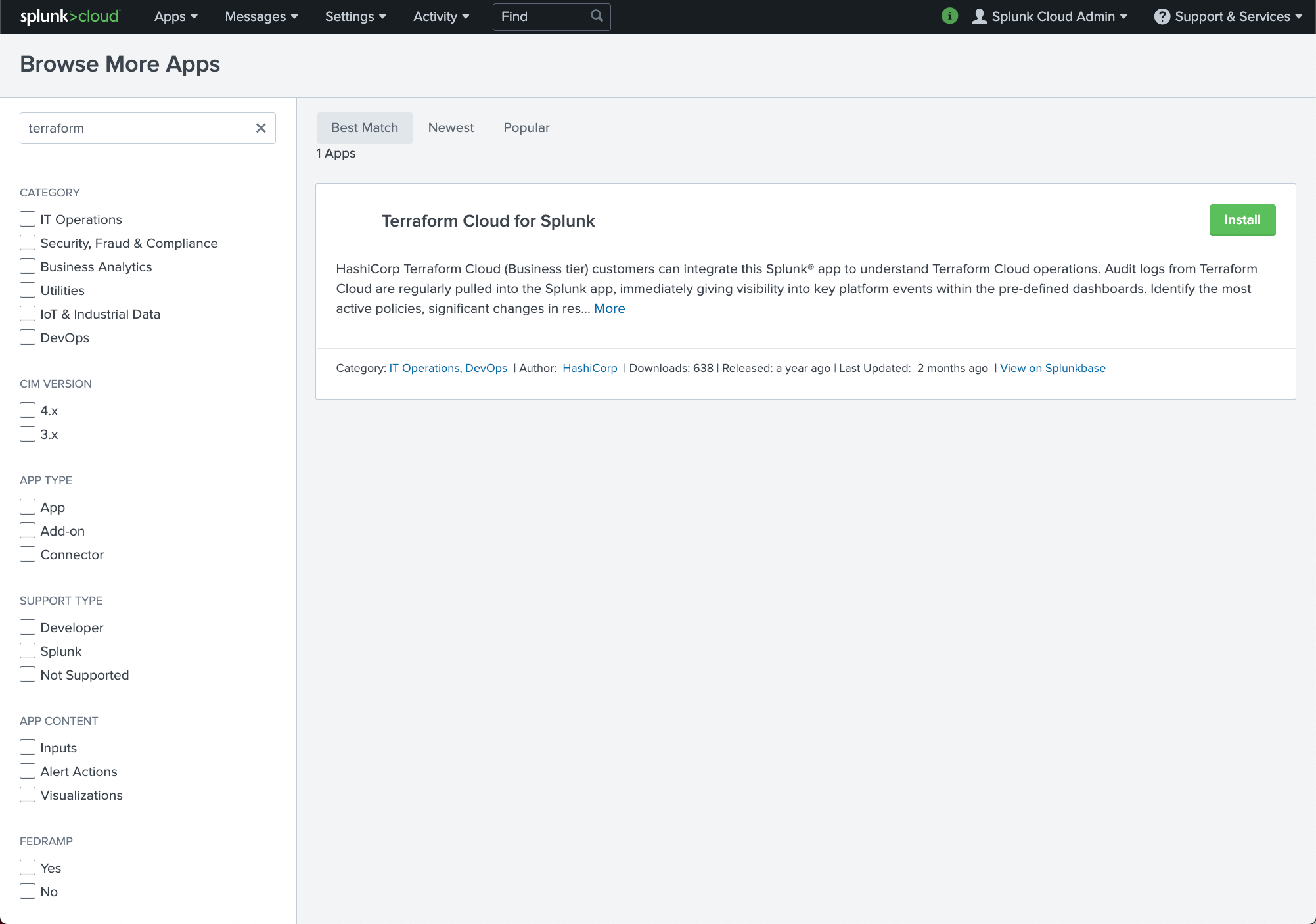Clear the terraform search with X icon
This screenshot has width=1316, height=924.
click(261, 128)
